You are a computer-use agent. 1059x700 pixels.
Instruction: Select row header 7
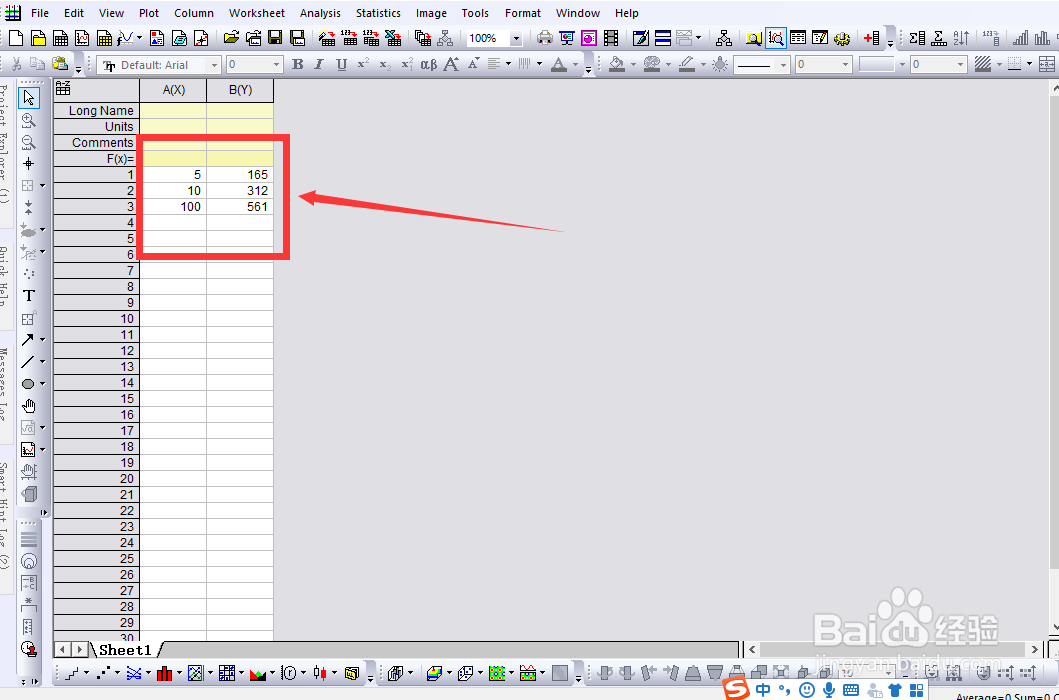click(x=97, y=270)
